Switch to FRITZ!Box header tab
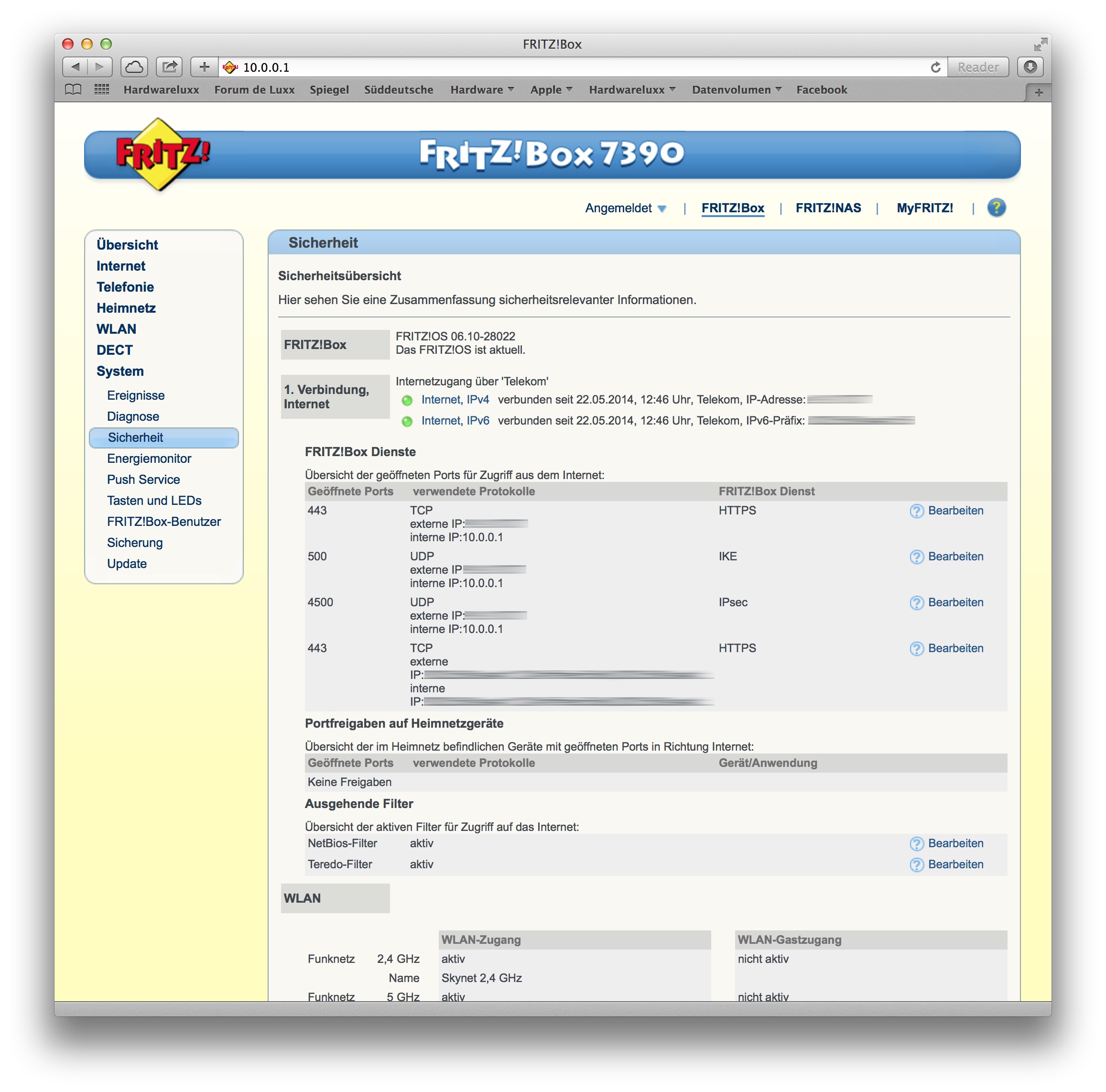 click(733, 208)
